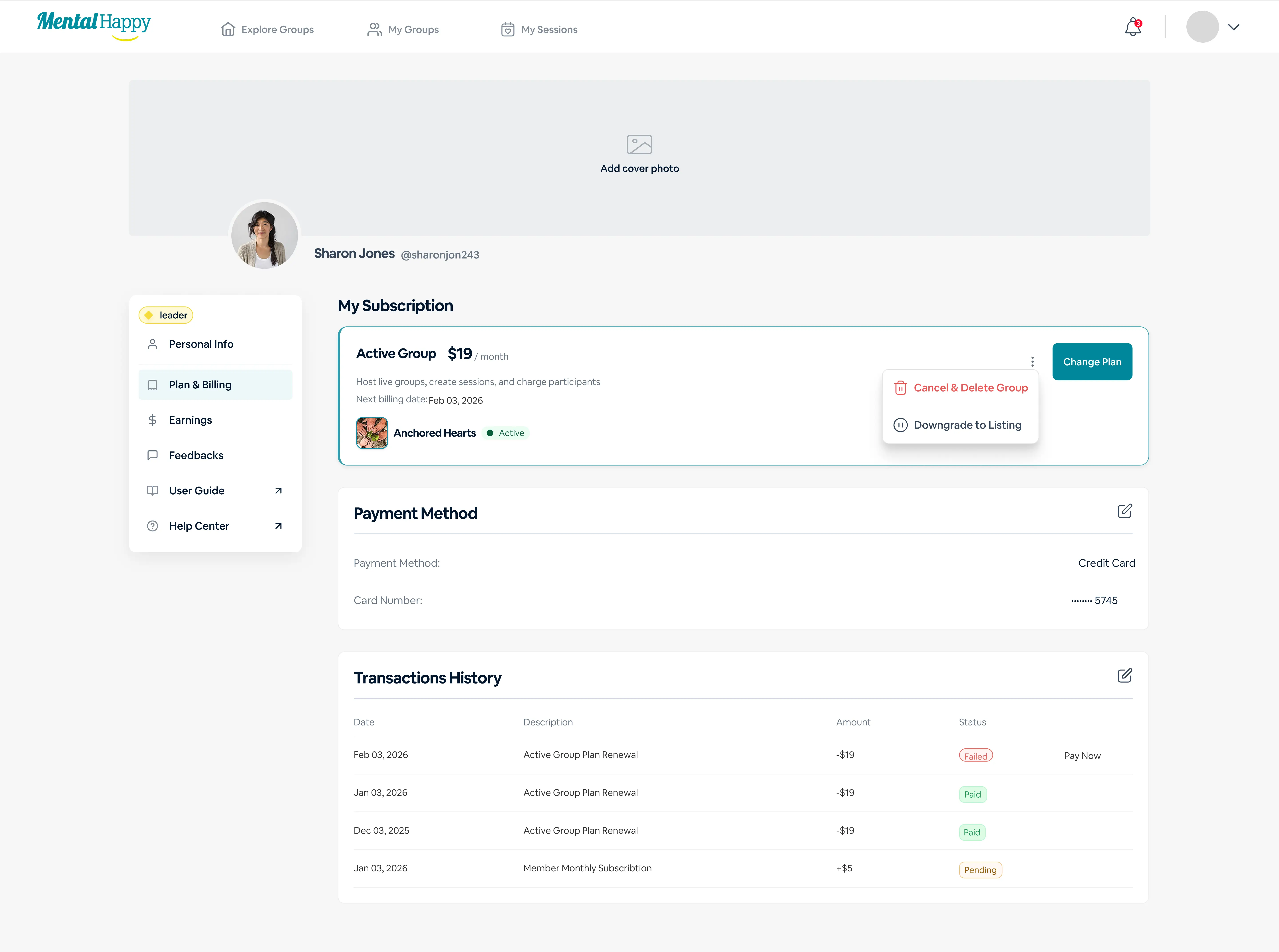Click the Active status badge
Viewport: 1279px width, 952px height.
coord(506,433)
